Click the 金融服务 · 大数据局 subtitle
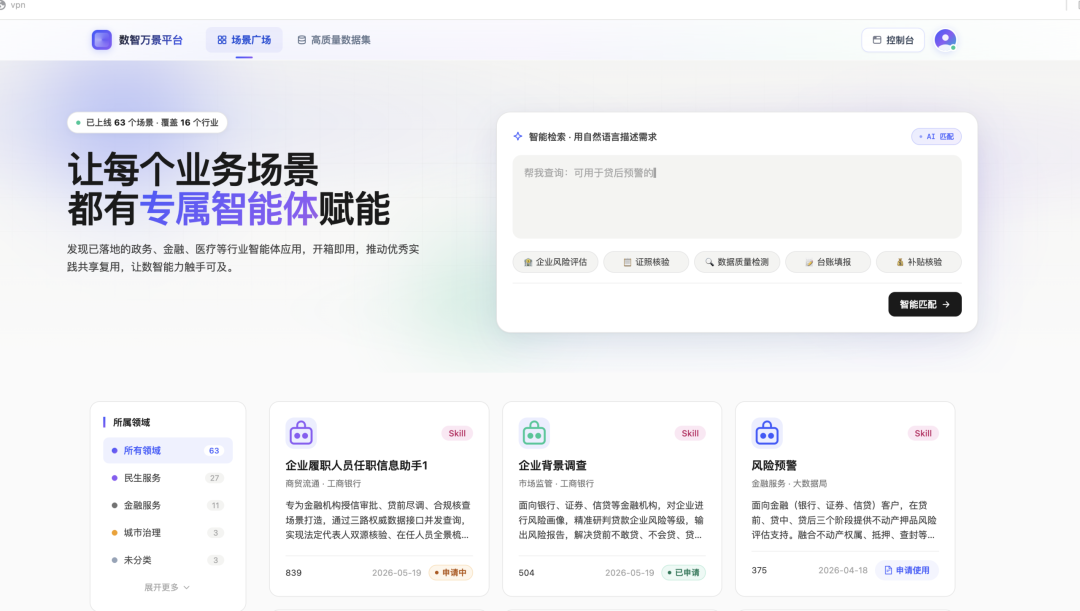This screenshot has height=611, width=1080. [789, 484]
